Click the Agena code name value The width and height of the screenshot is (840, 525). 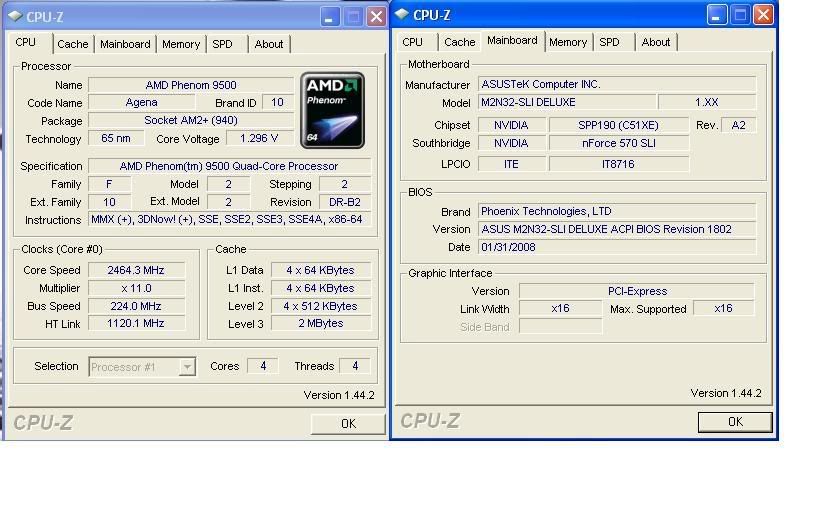click(141, 102)
